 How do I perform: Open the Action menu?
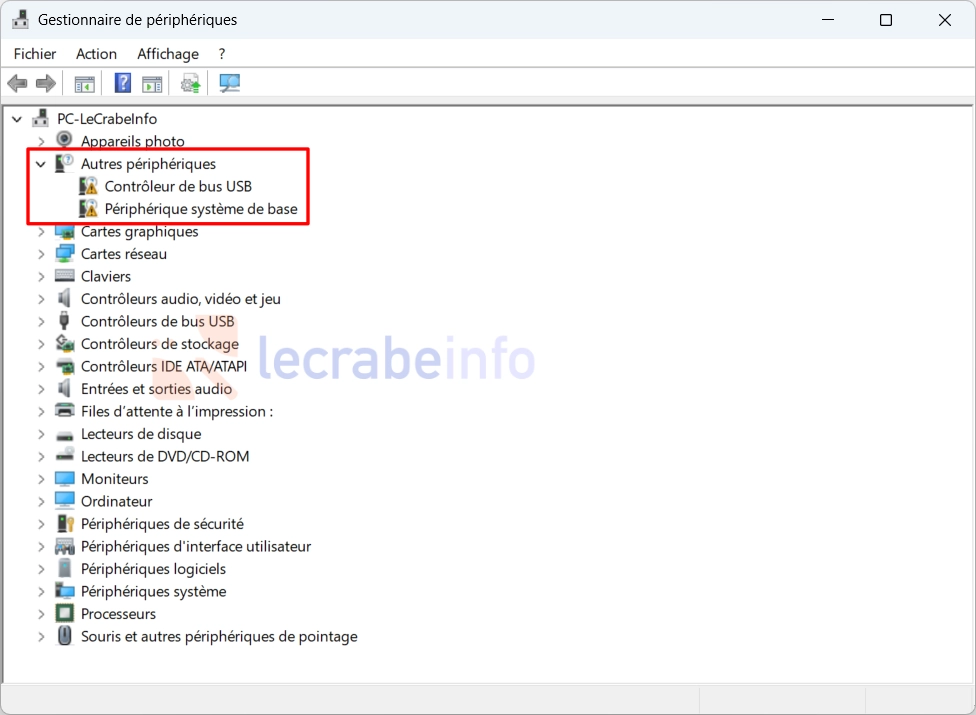point(96,54)
